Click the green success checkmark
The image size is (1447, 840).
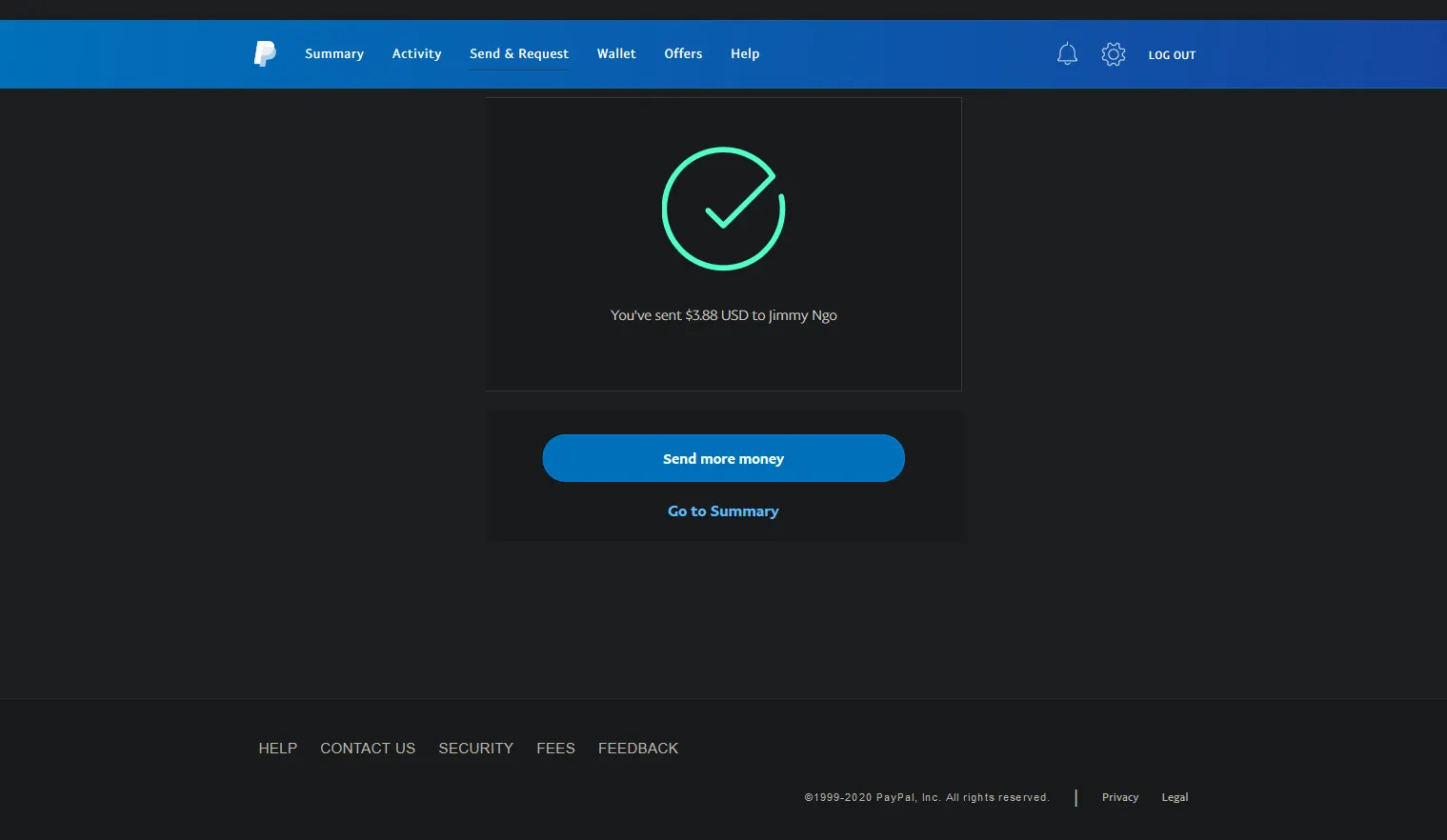pyautogui.click(x=723, y=209)
